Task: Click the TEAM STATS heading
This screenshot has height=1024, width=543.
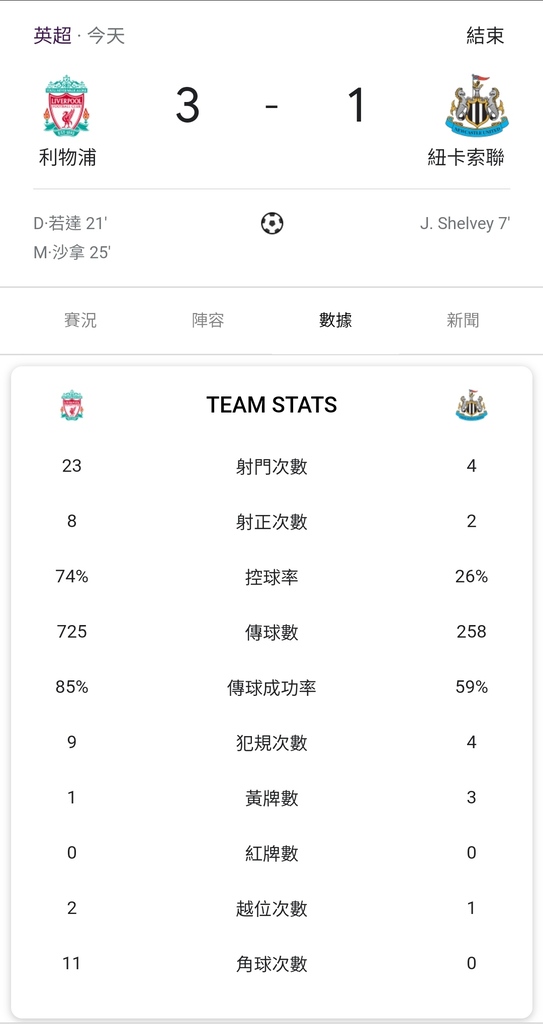Action: [x=272, y=405]
